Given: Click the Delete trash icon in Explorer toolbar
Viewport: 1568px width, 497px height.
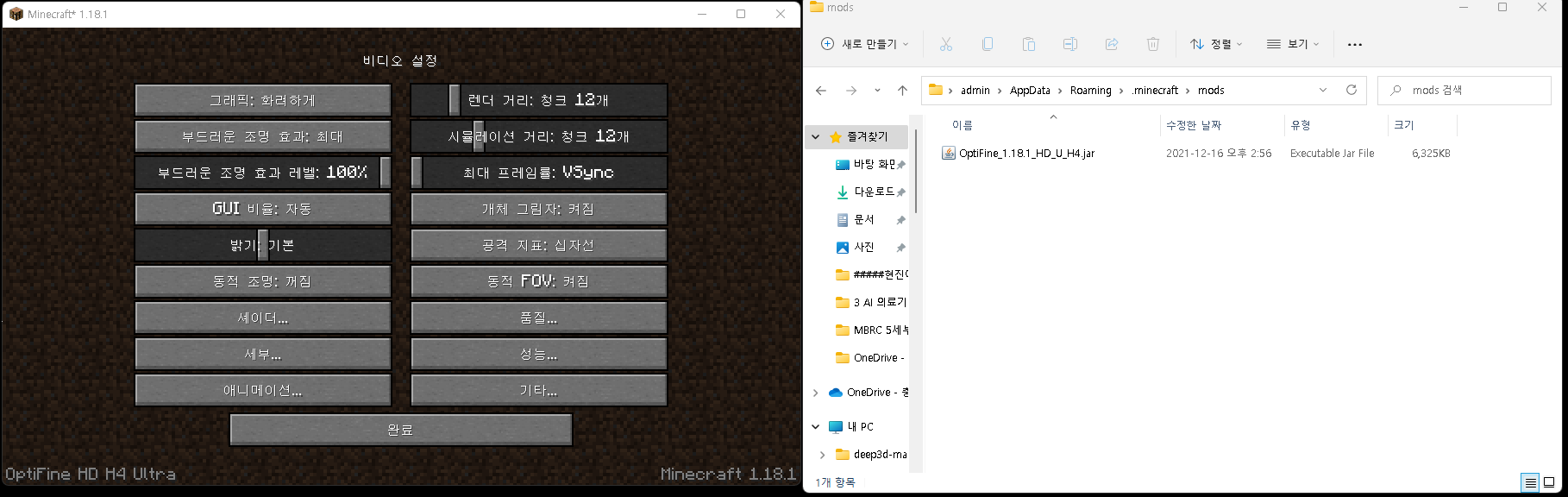Looking at the screenshot, I should pyautogui.click(x=1152, y=44).
